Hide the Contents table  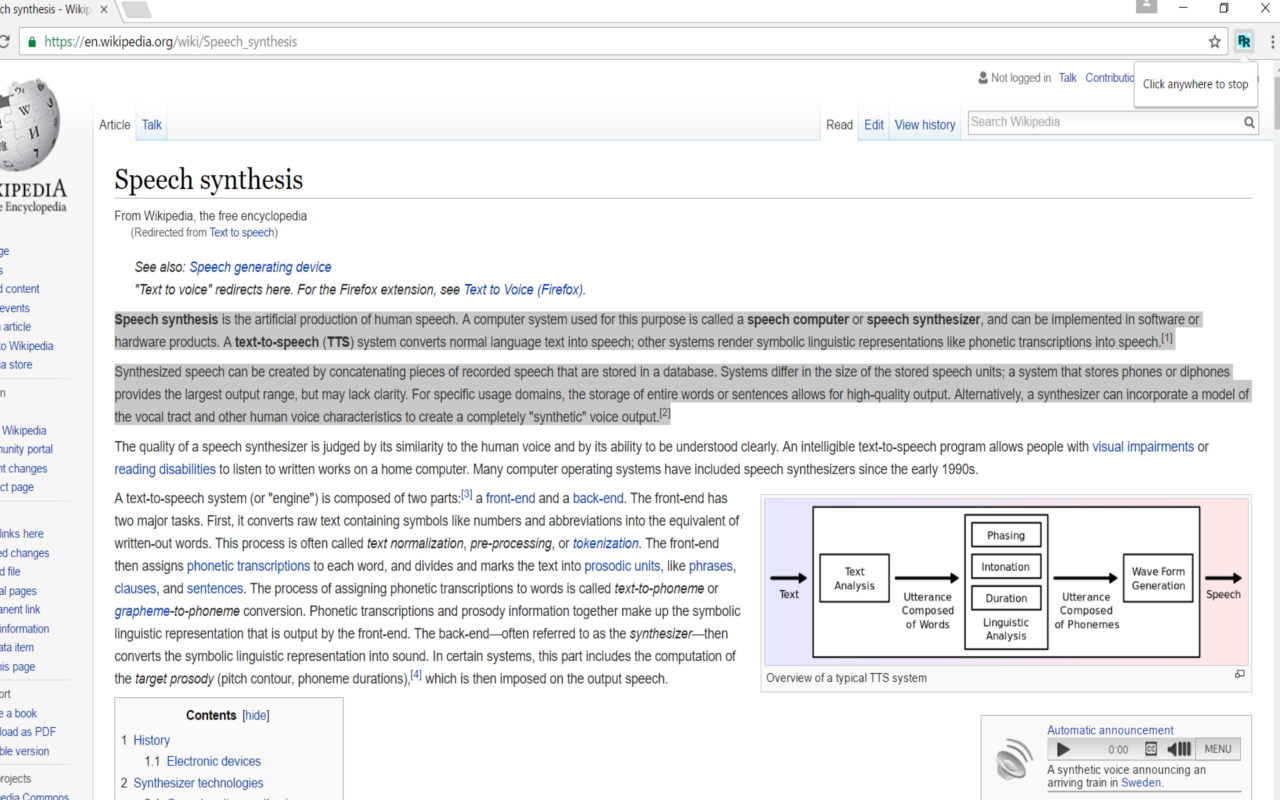coord(257,716)
